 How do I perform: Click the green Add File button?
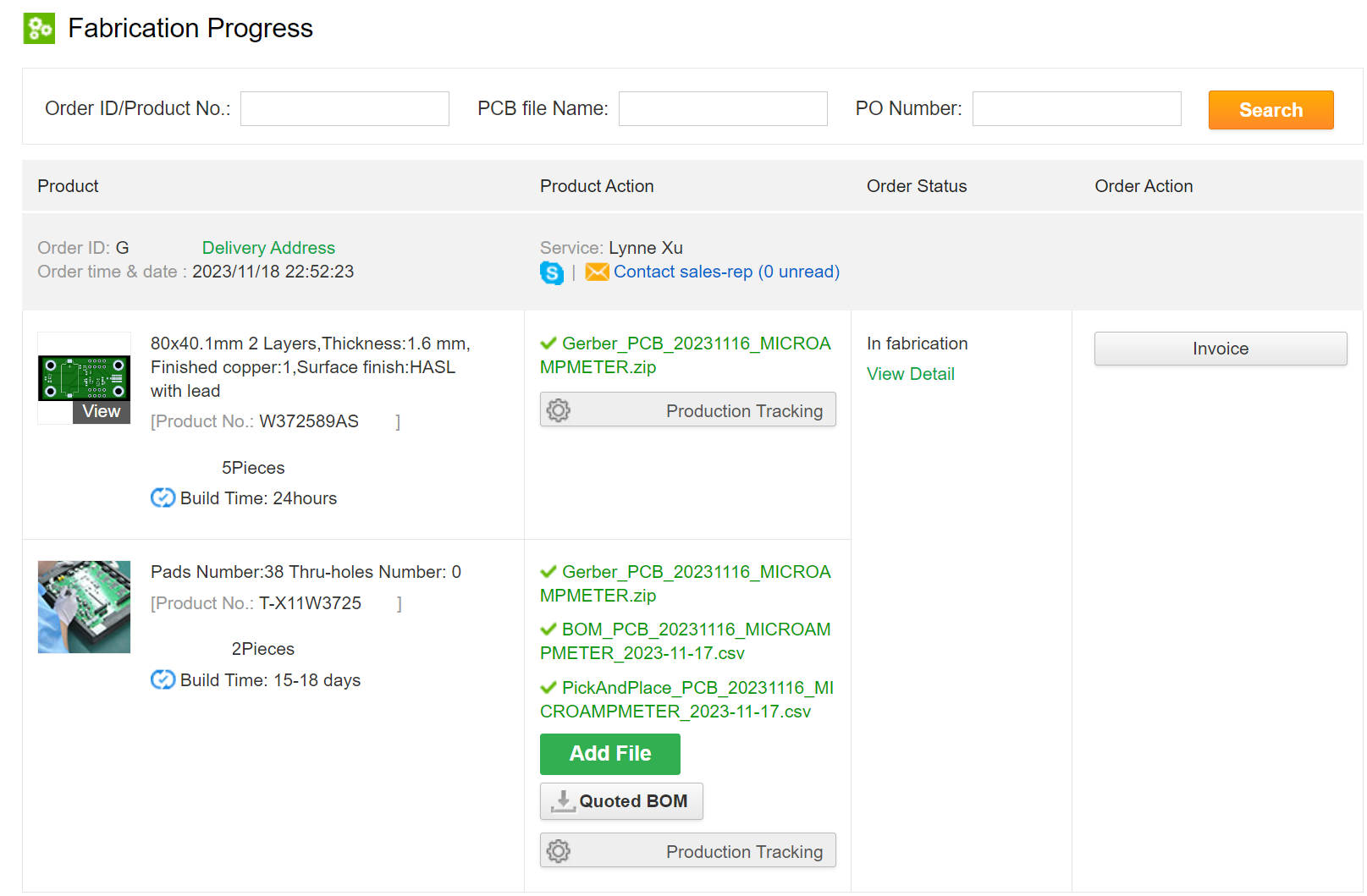[x=609, y=754]
